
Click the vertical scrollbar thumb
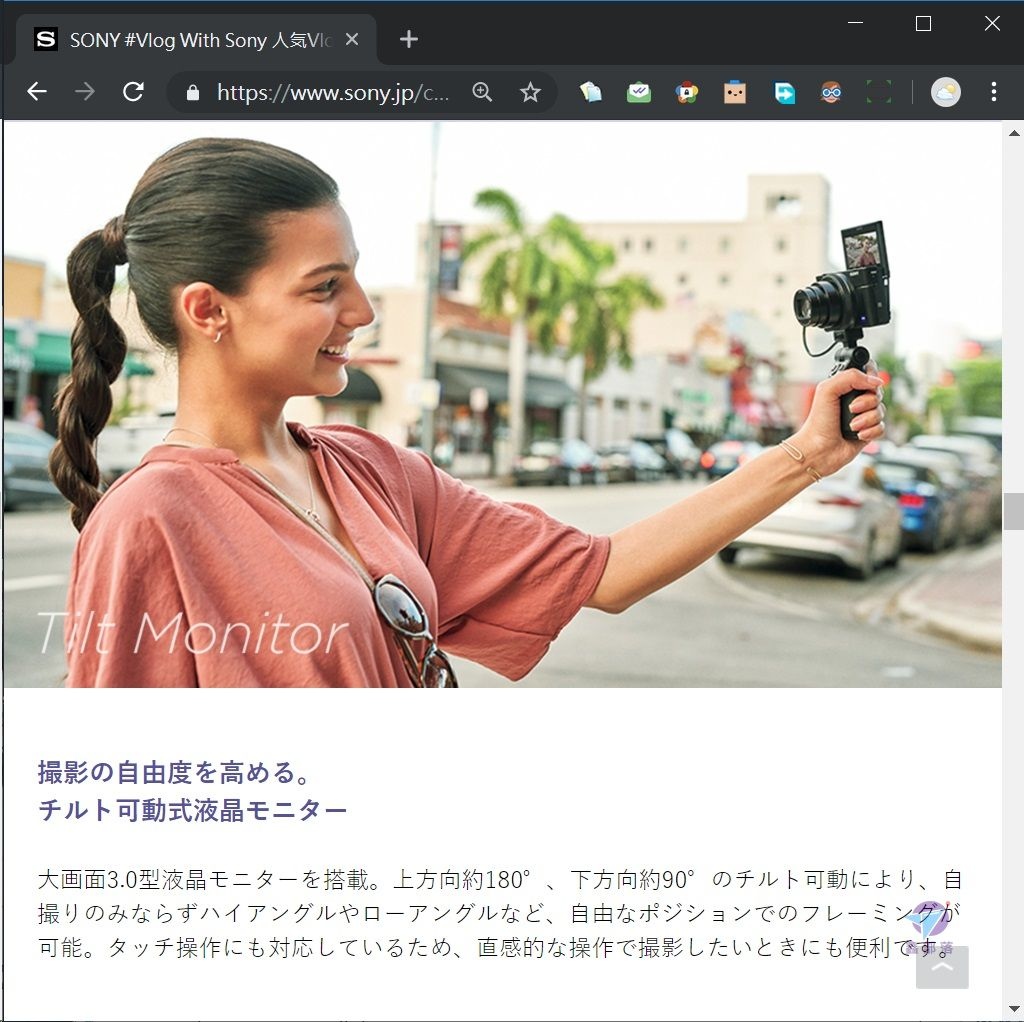1014,511
